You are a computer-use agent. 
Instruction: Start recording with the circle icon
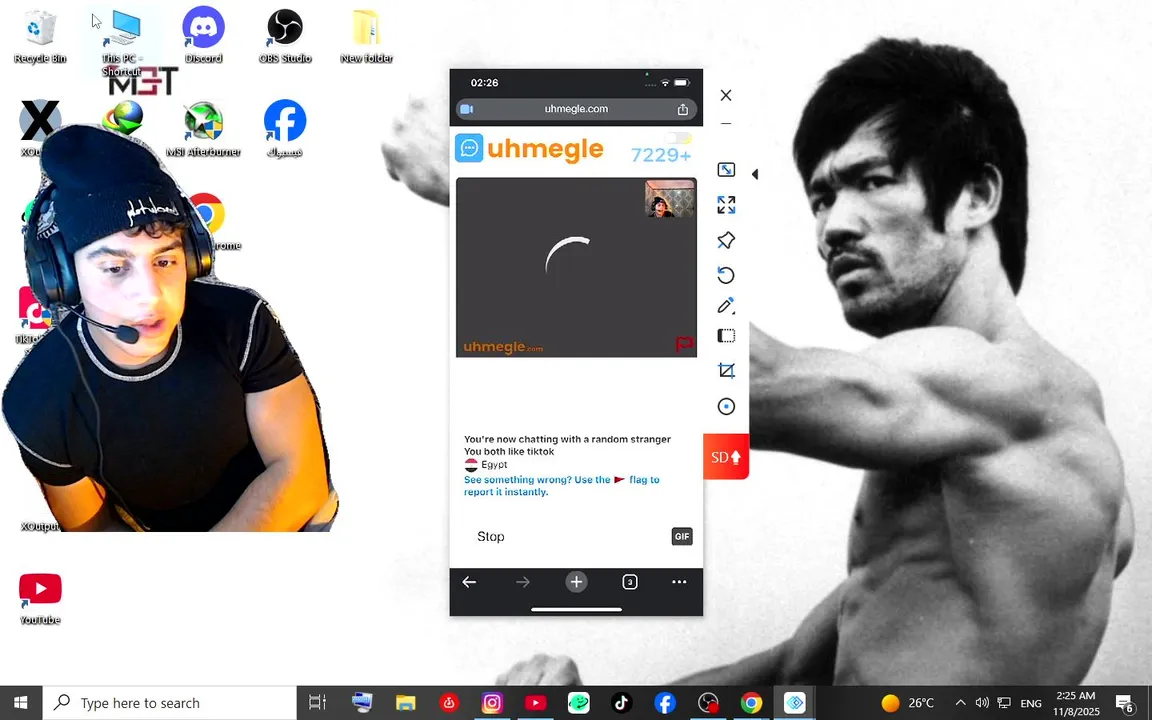(726, 406)
